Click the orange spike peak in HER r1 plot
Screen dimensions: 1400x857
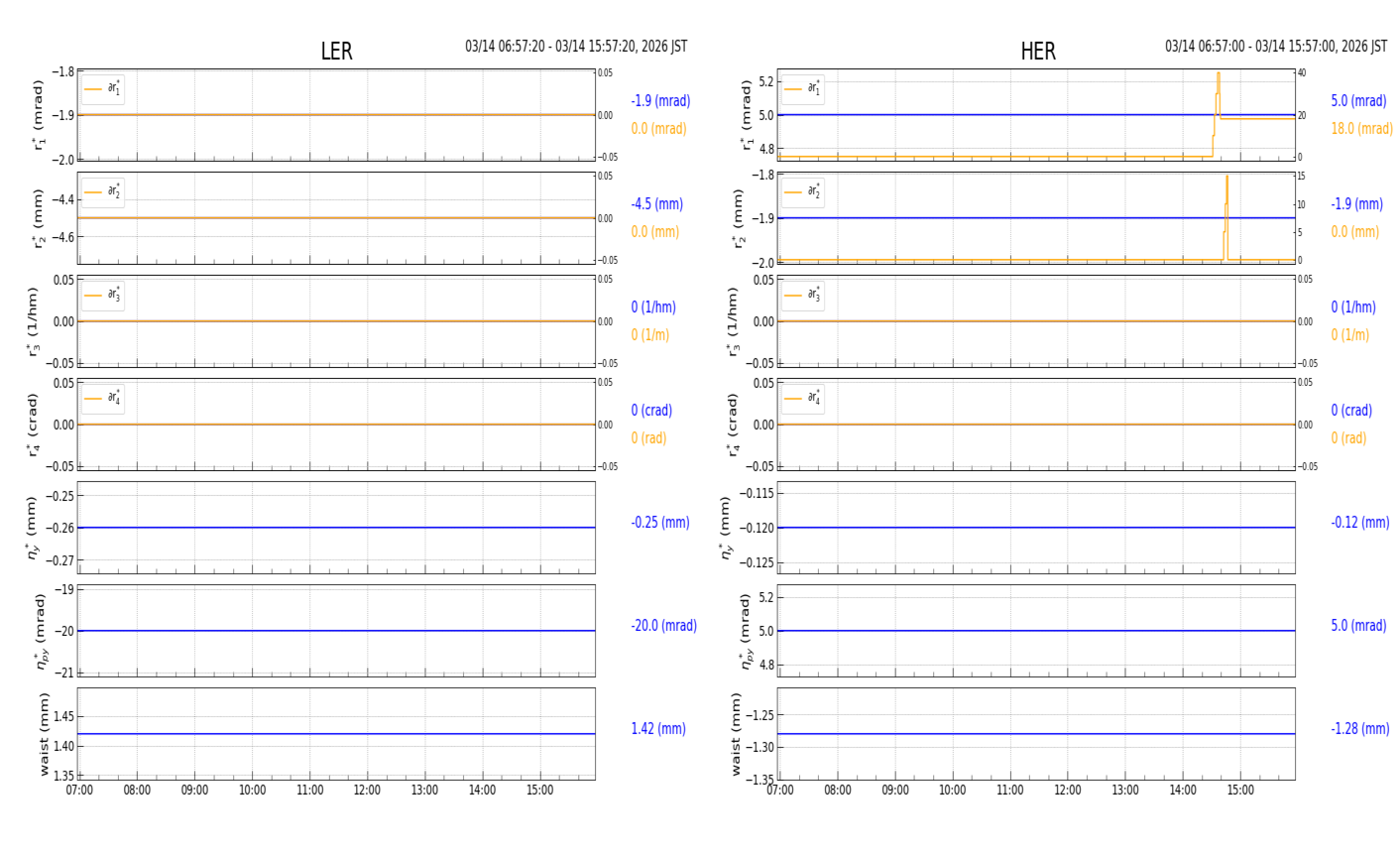point(1219,74)
